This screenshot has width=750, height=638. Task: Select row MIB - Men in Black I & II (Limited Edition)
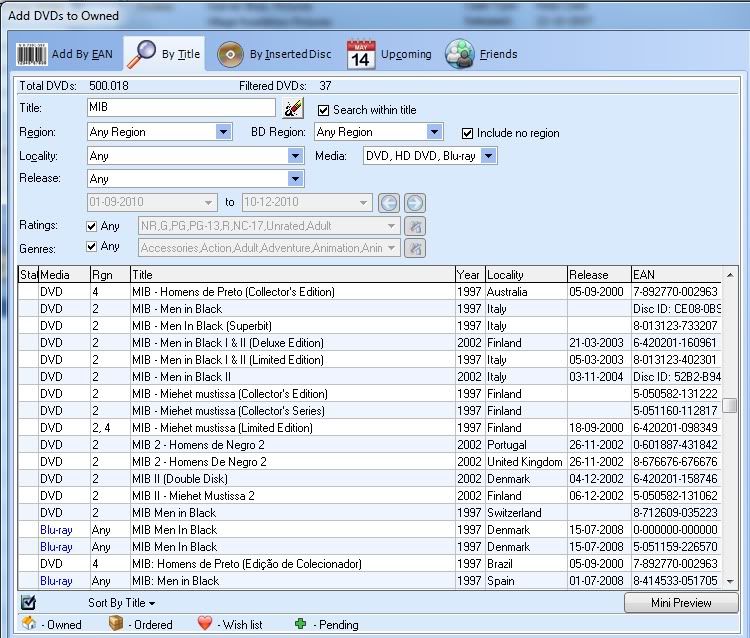tap(369, 360)
